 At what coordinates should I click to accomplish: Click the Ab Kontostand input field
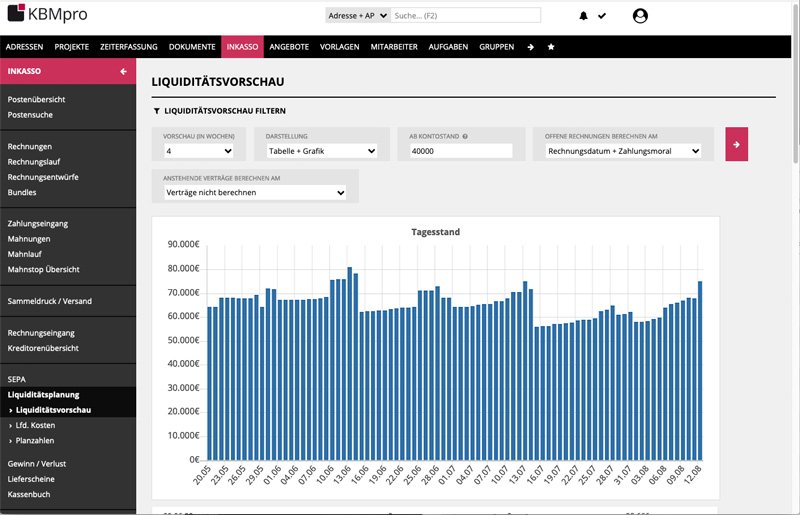click(460, 151)
